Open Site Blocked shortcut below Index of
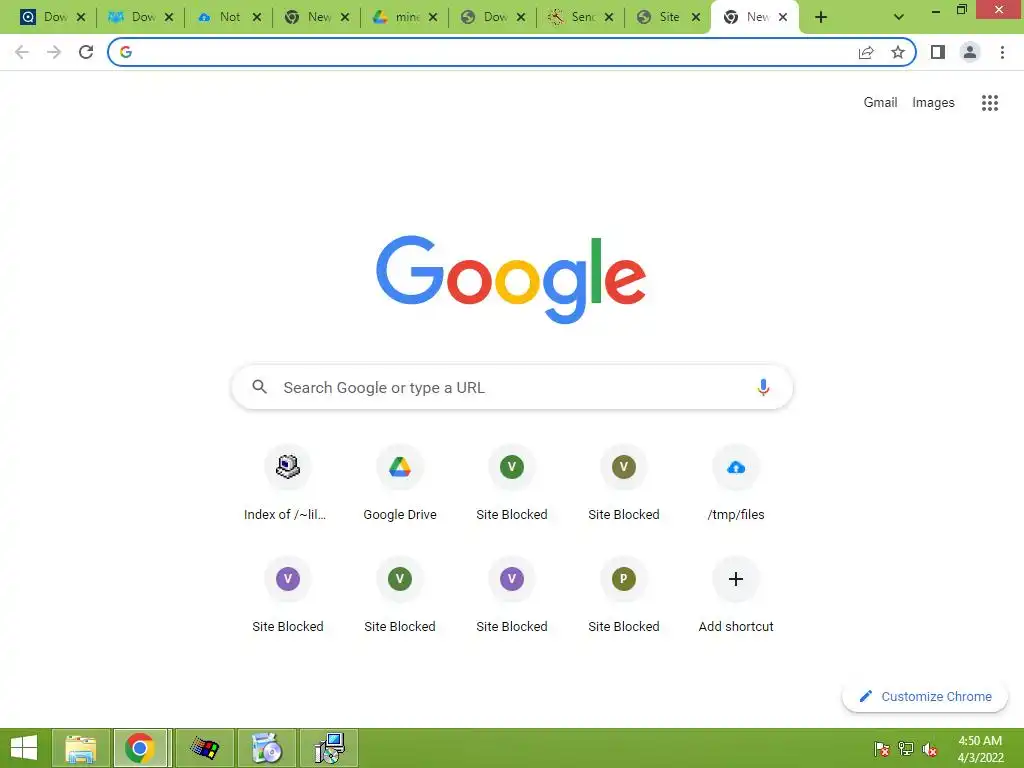Screen dimensions: 1024x768 (287, 596)
